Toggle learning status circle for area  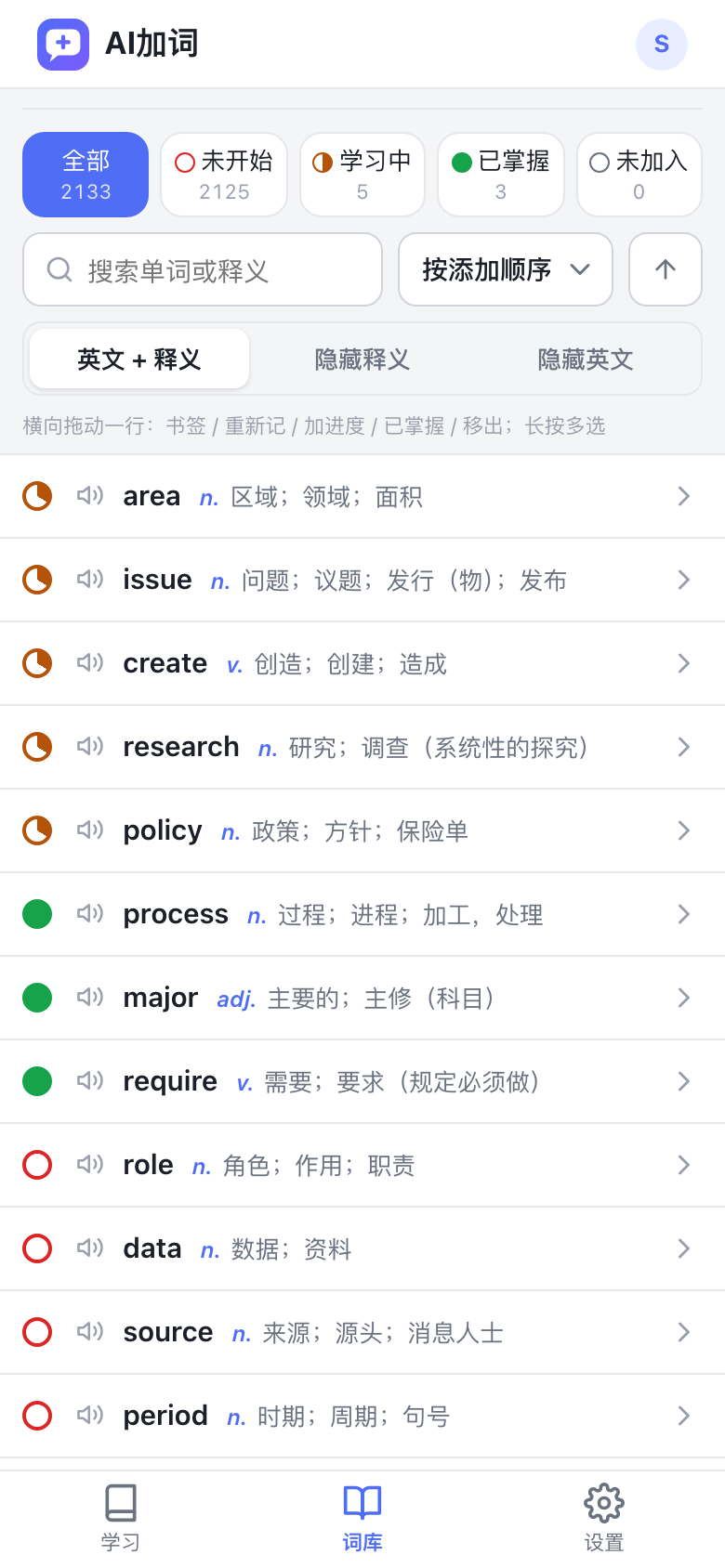(x=37, y=496)
